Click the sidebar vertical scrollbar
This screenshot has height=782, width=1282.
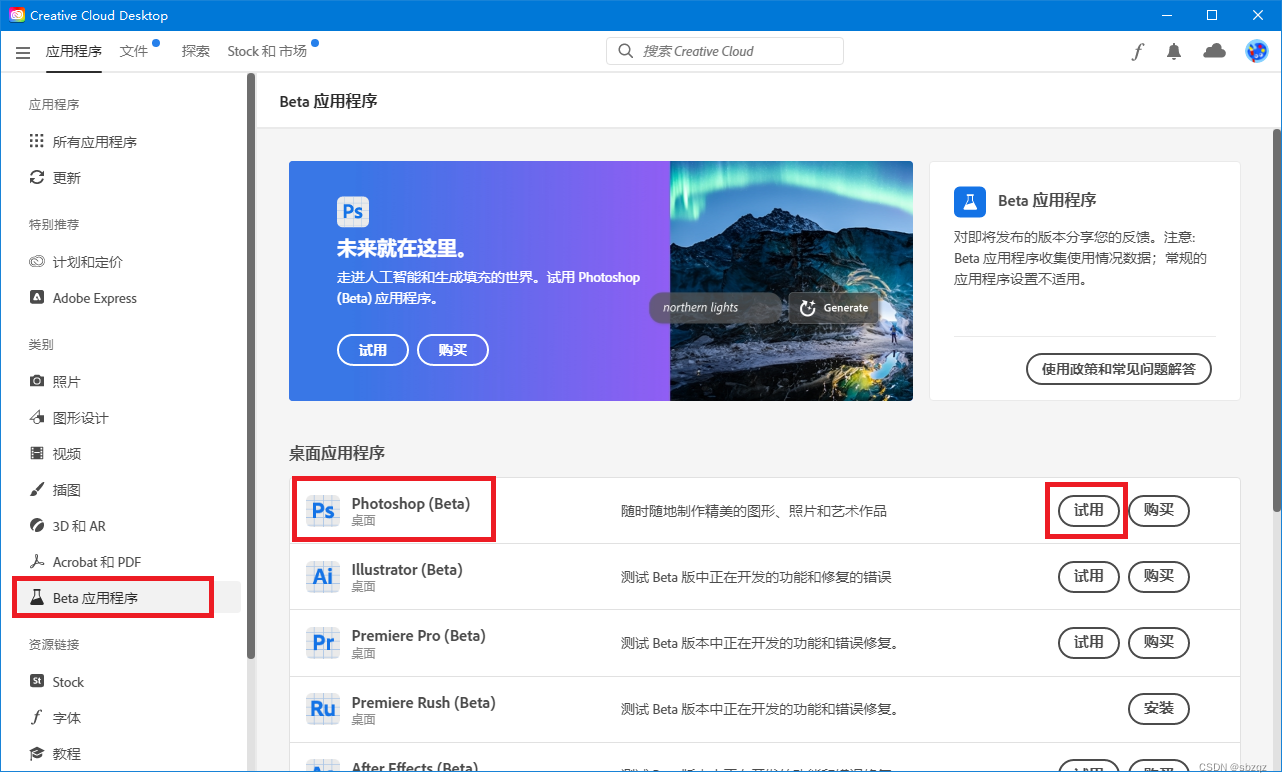(x=251, y=366)
